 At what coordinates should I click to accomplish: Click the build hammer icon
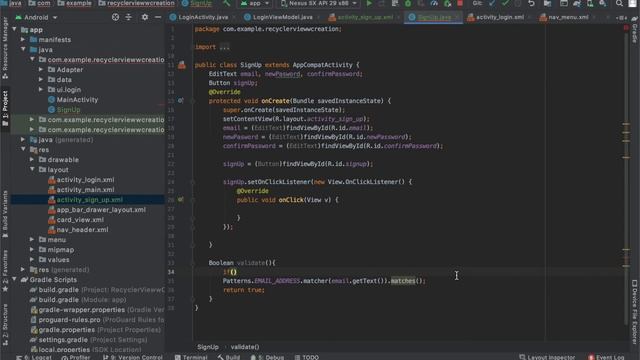coord(227,3)
